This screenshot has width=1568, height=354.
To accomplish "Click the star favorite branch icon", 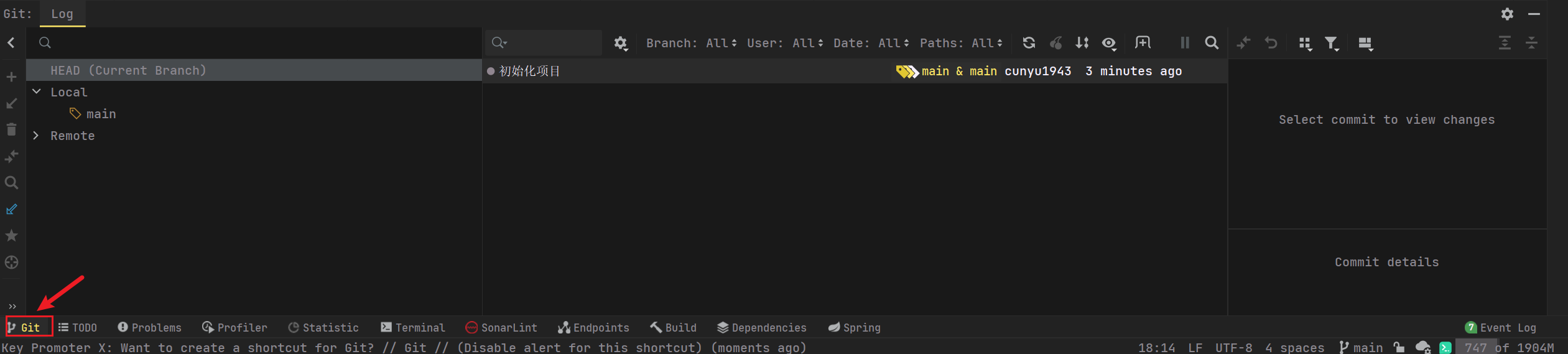I will [x=11, y=236].
